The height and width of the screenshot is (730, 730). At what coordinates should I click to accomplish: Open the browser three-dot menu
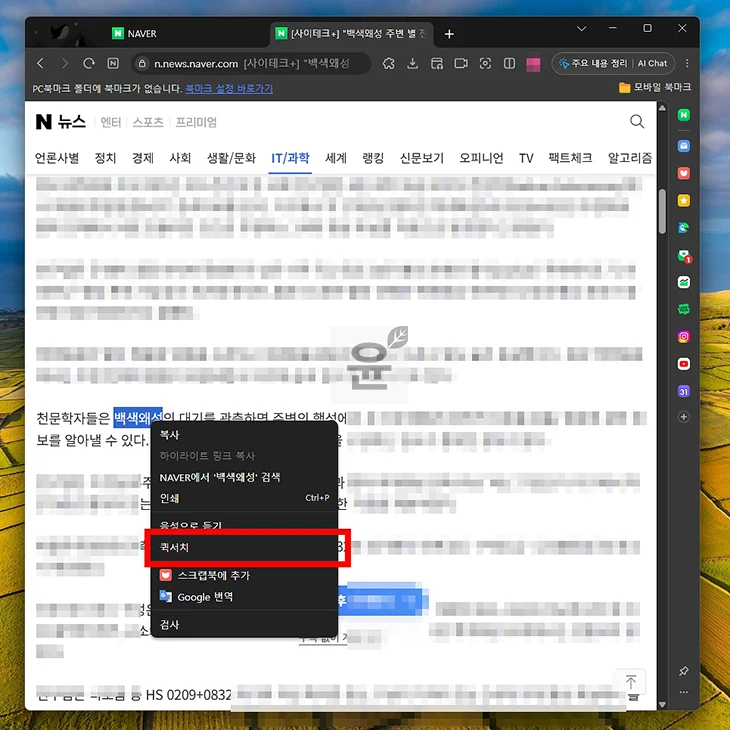687,63
